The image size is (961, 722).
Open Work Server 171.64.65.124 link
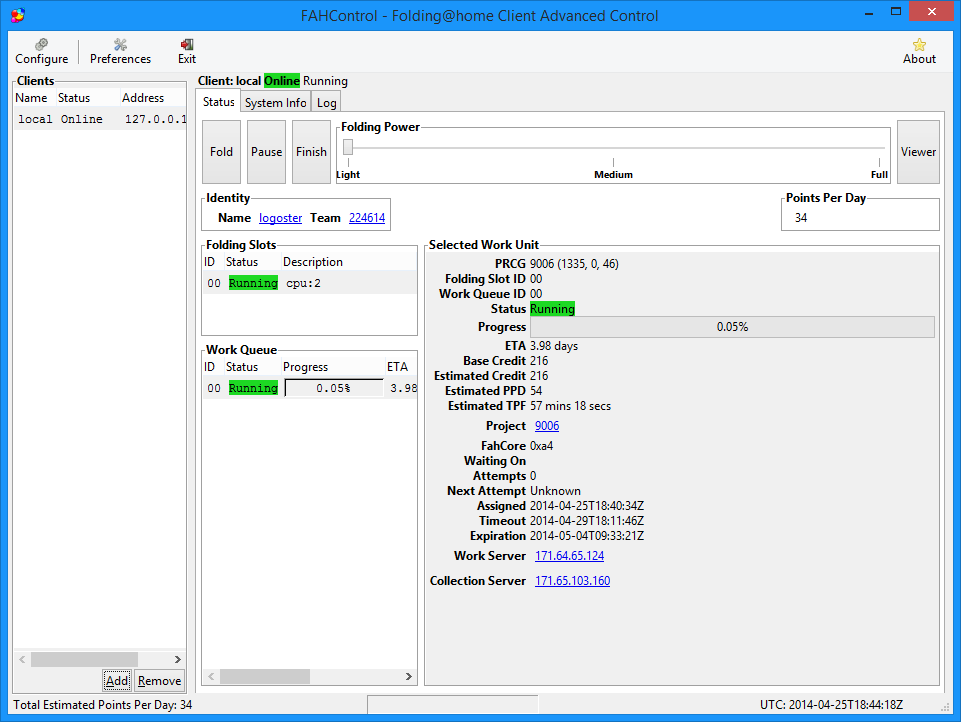tap(569, 556)
